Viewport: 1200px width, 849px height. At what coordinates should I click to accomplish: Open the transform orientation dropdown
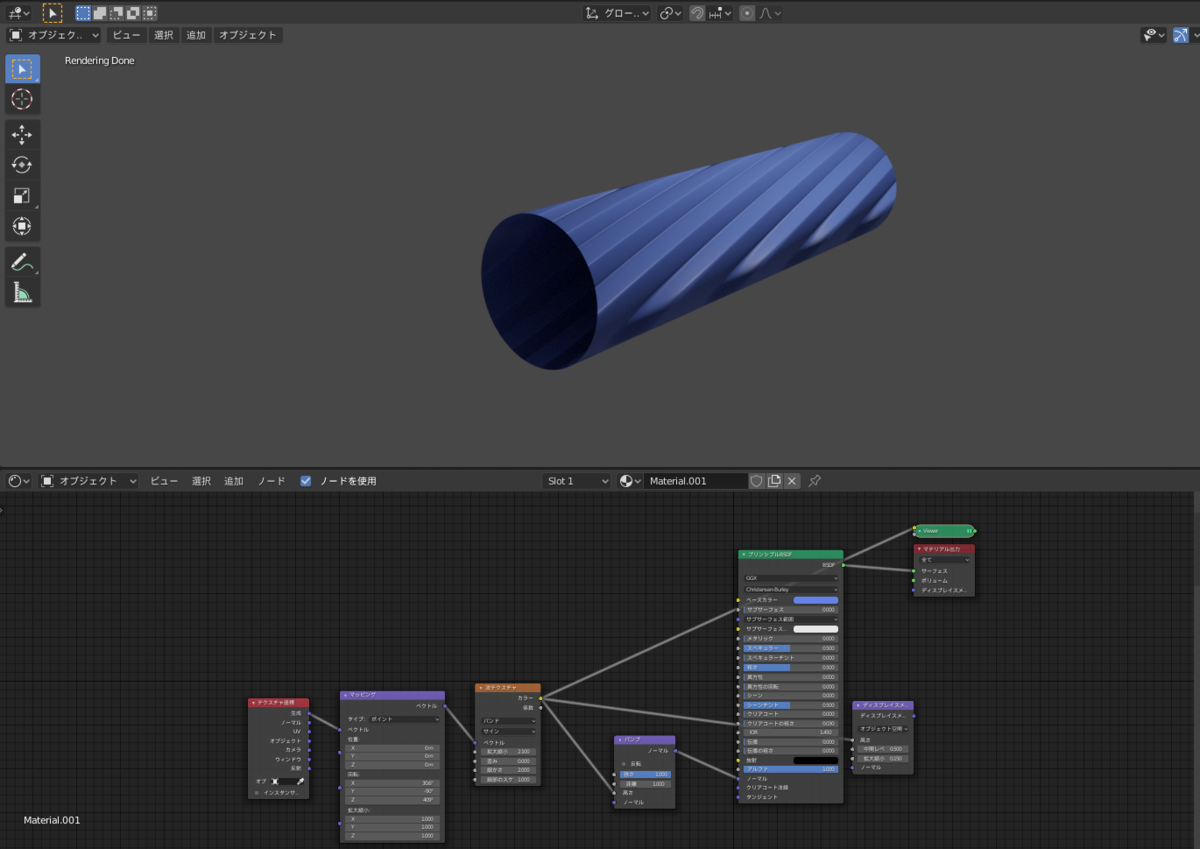pyautogui.click(x=617, y=13)
